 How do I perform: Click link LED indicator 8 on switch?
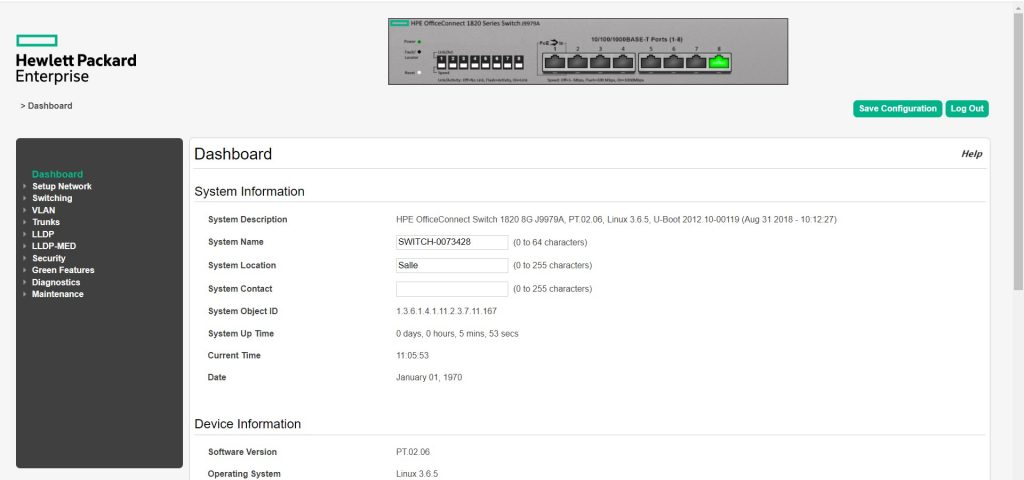(519, 62)
